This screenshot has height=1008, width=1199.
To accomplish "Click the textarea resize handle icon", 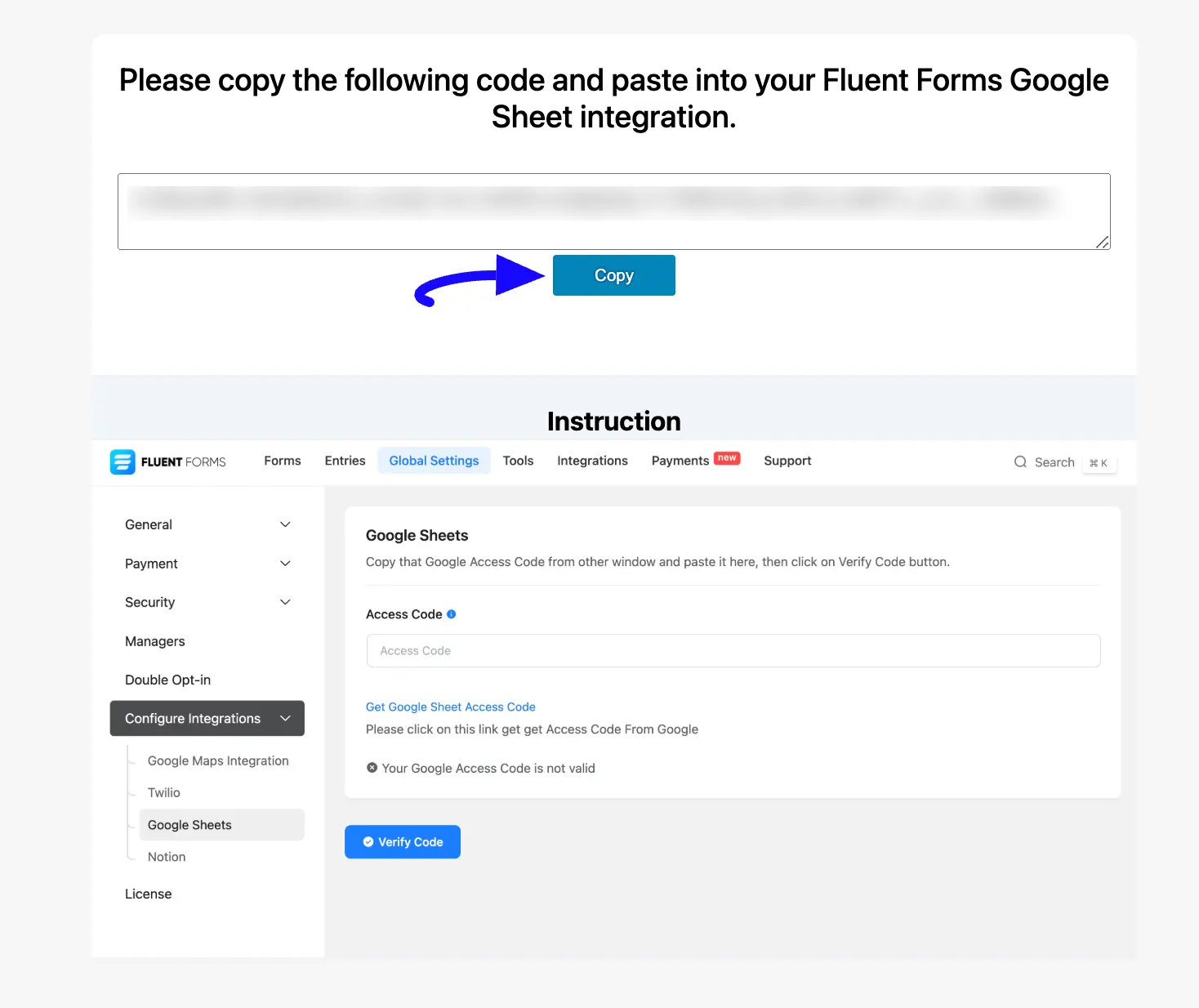I will (x=1102, y=241).
